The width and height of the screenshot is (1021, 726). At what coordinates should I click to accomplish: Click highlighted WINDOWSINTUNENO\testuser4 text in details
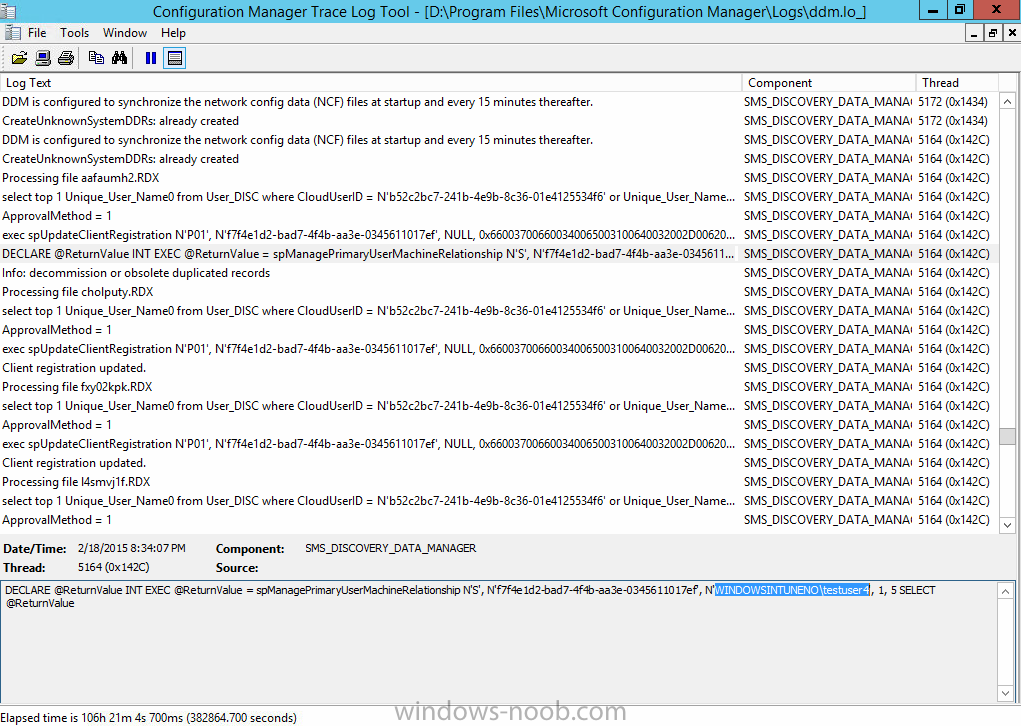(792, 590)
